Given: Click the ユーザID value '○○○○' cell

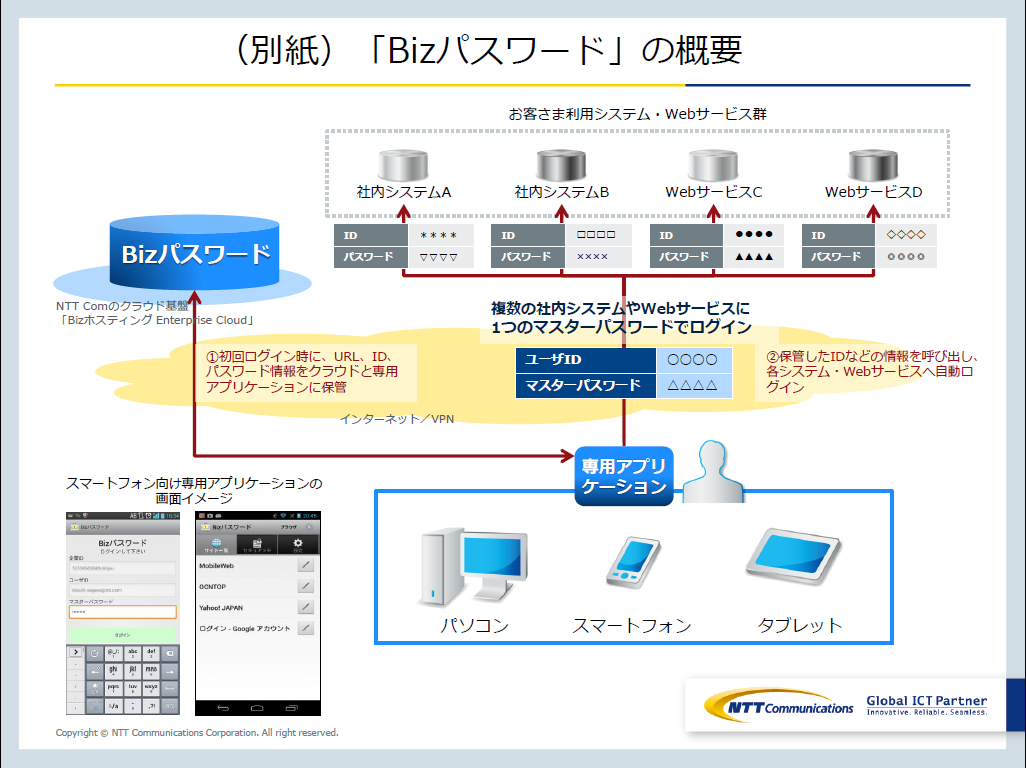Looking at the screenshot, I should pyautogui.click(x=693, y=360).
